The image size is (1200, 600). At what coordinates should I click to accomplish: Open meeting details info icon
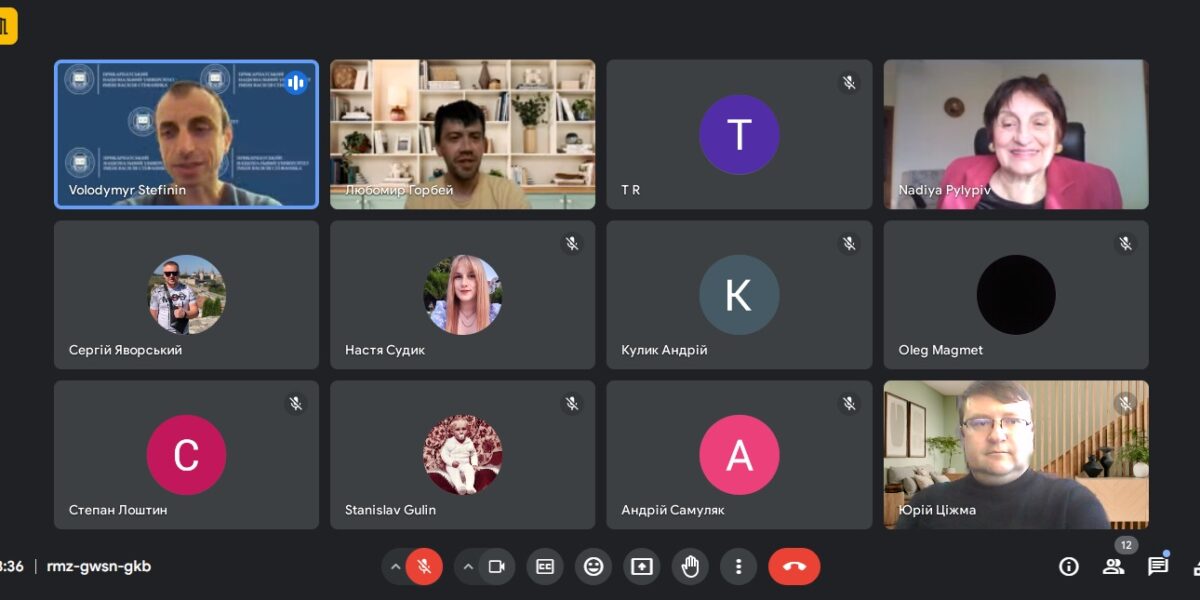[1069, 567]
